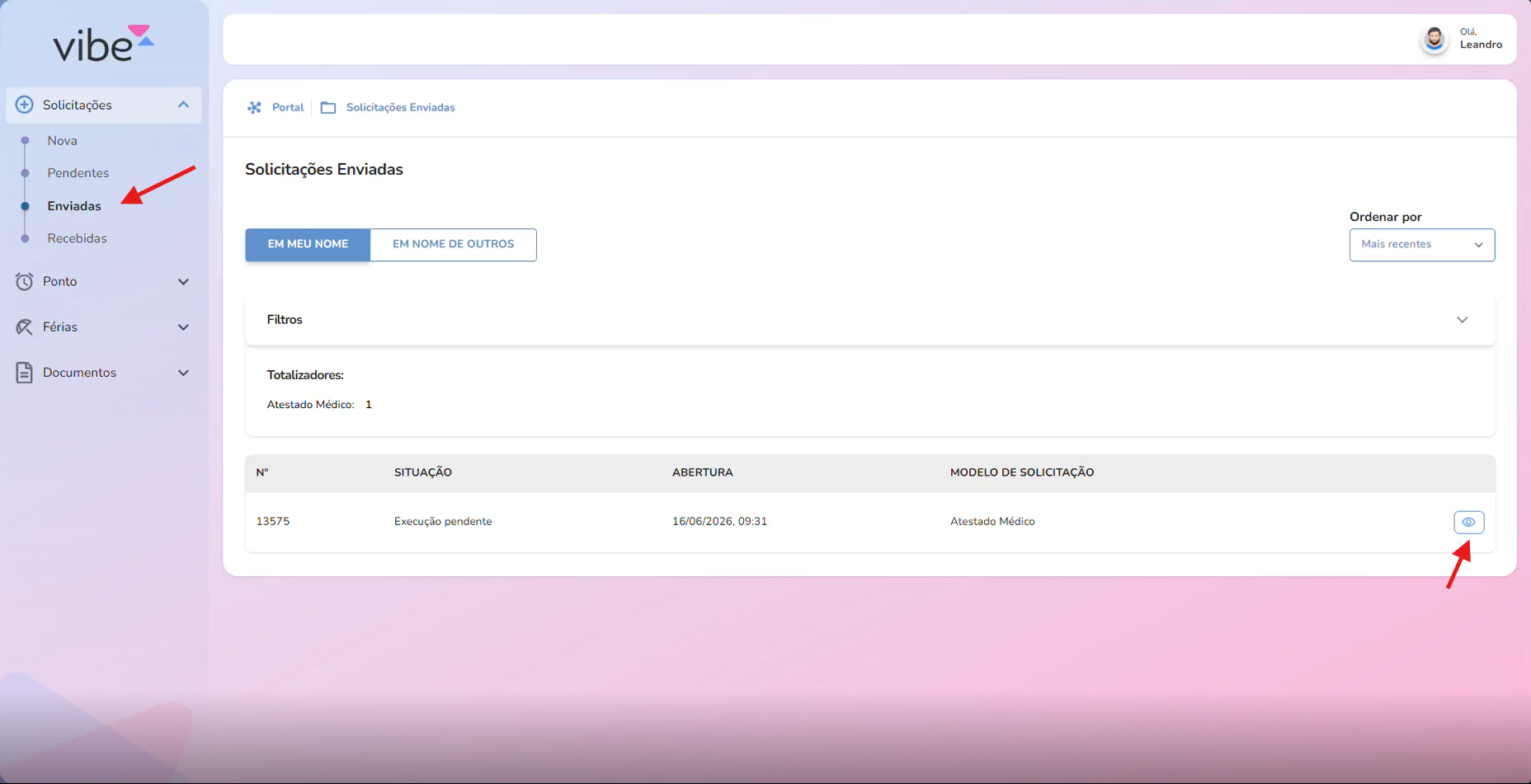
Task: Collapse the Solicitações menu chevron
Action: 183,105
